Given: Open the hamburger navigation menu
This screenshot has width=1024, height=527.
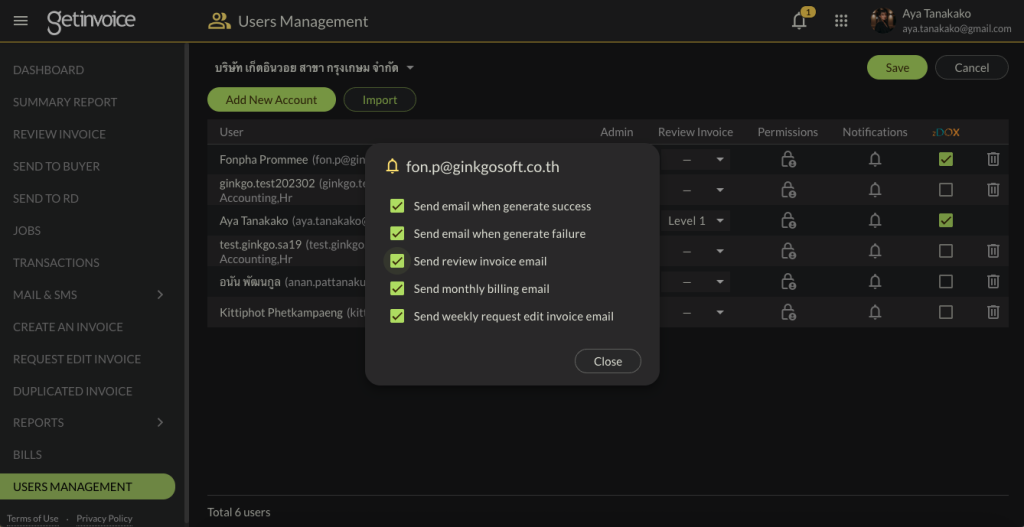Looking at the screenshot, I should pos(20,21).
